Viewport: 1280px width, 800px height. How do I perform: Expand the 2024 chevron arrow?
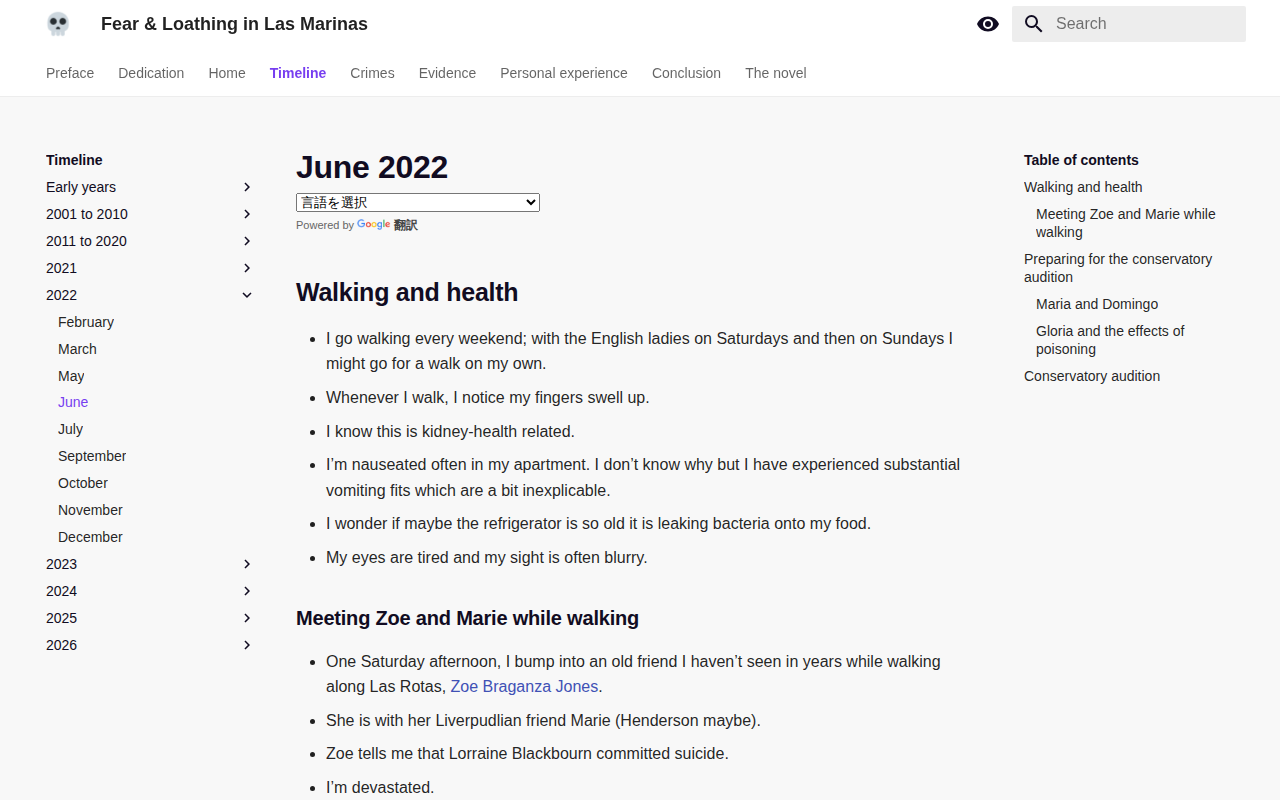tap(247, 591)
